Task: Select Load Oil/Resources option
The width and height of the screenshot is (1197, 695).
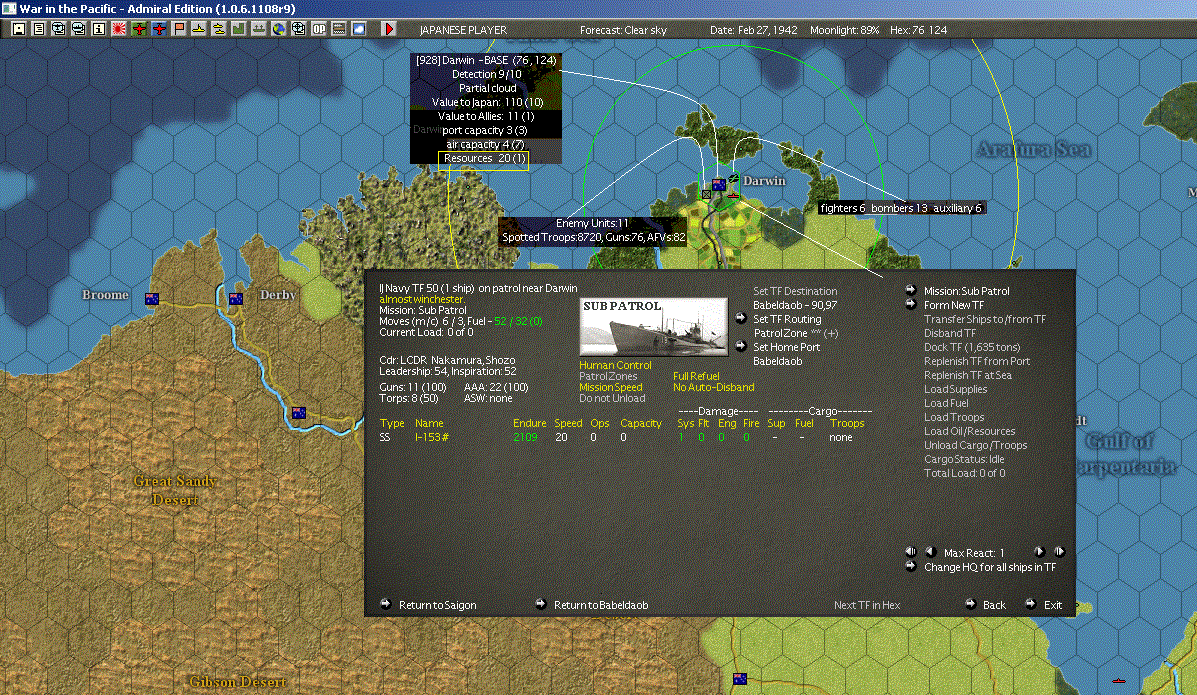Action: point(970,432)
